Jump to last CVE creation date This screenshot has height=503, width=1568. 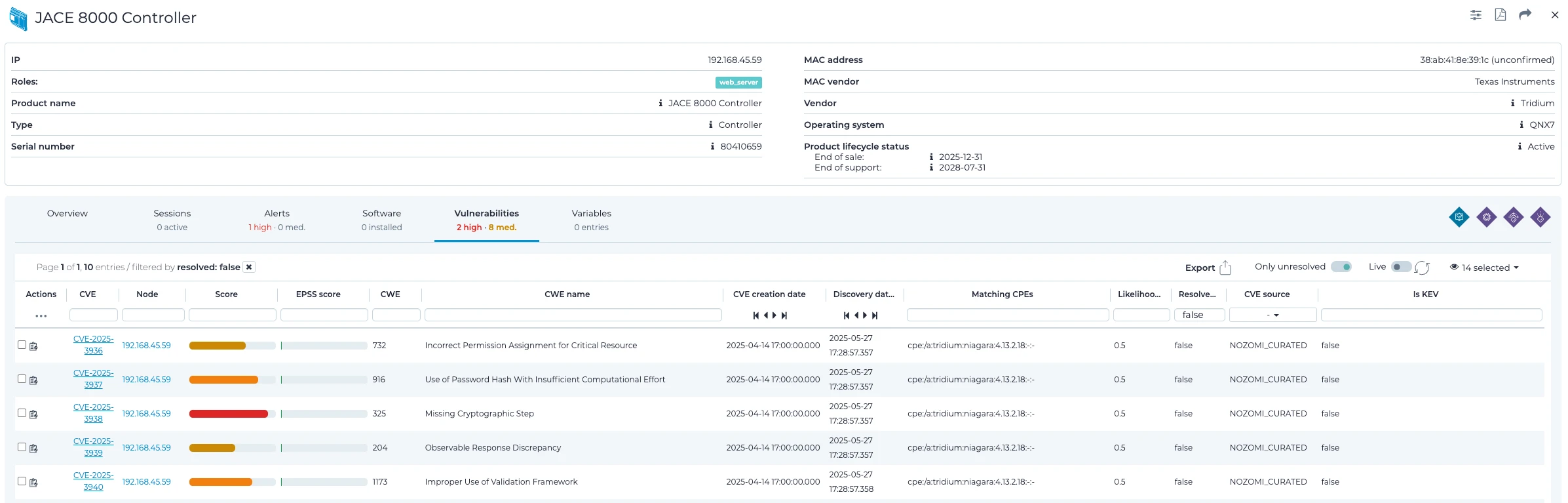coord(784,315)
